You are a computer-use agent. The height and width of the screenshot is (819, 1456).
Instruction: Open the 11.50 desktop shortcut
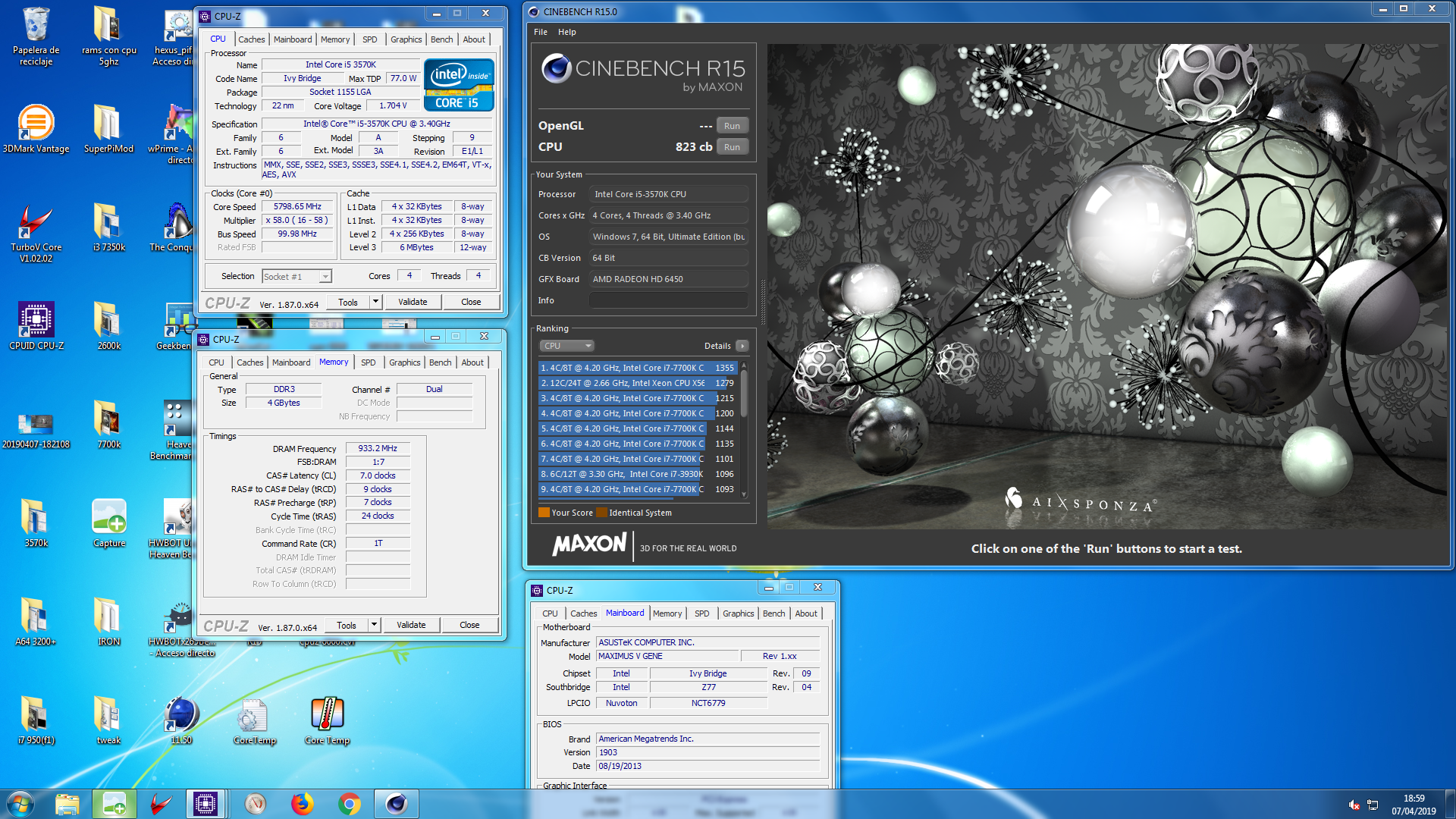181,720
